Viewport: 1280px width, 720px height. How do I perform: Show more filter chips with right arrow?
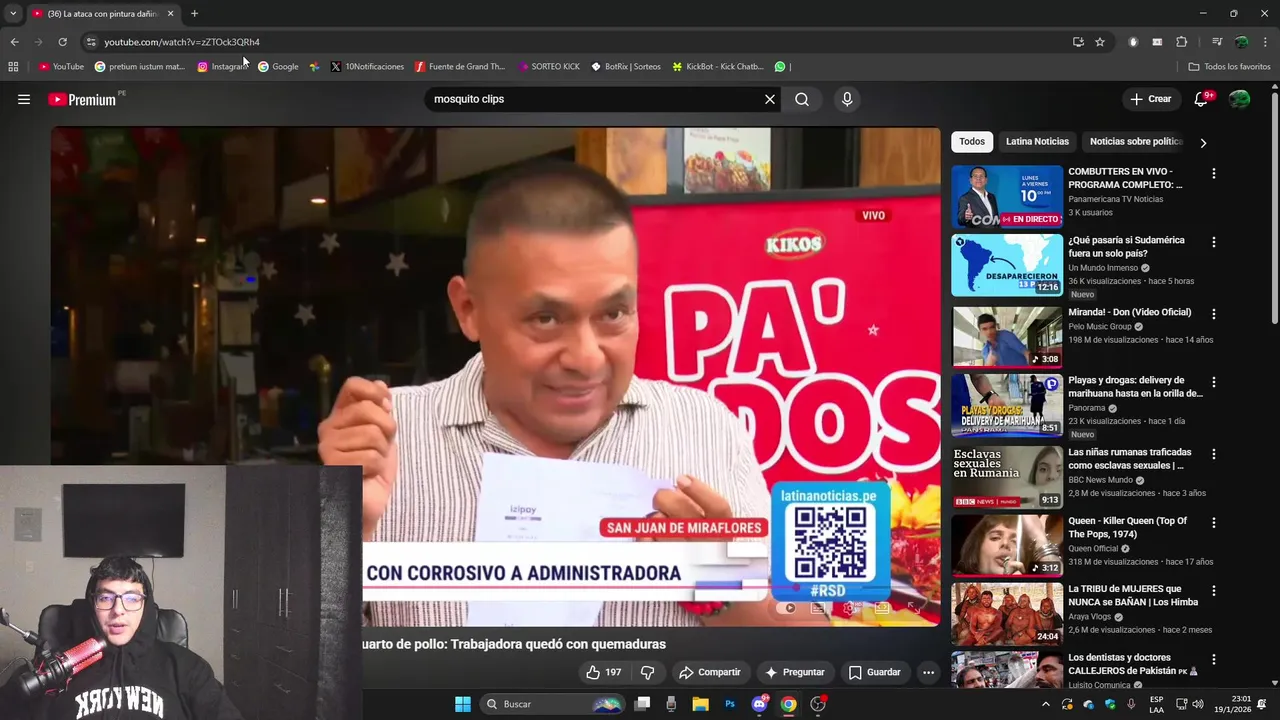click(x=1203, y=142)
